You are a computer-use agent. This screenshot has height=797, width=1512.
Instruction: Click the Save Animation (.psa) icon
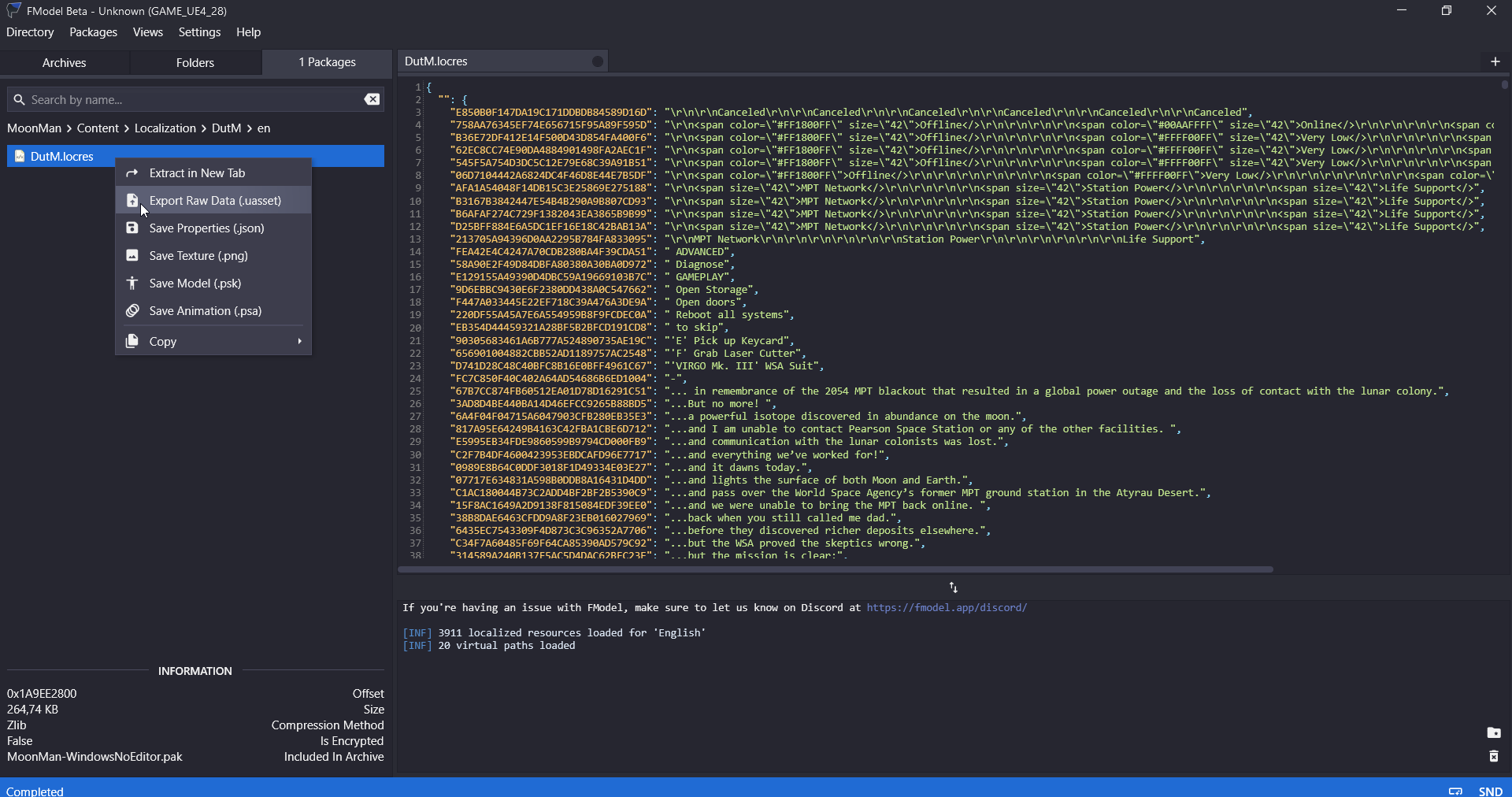pos(132,311)
